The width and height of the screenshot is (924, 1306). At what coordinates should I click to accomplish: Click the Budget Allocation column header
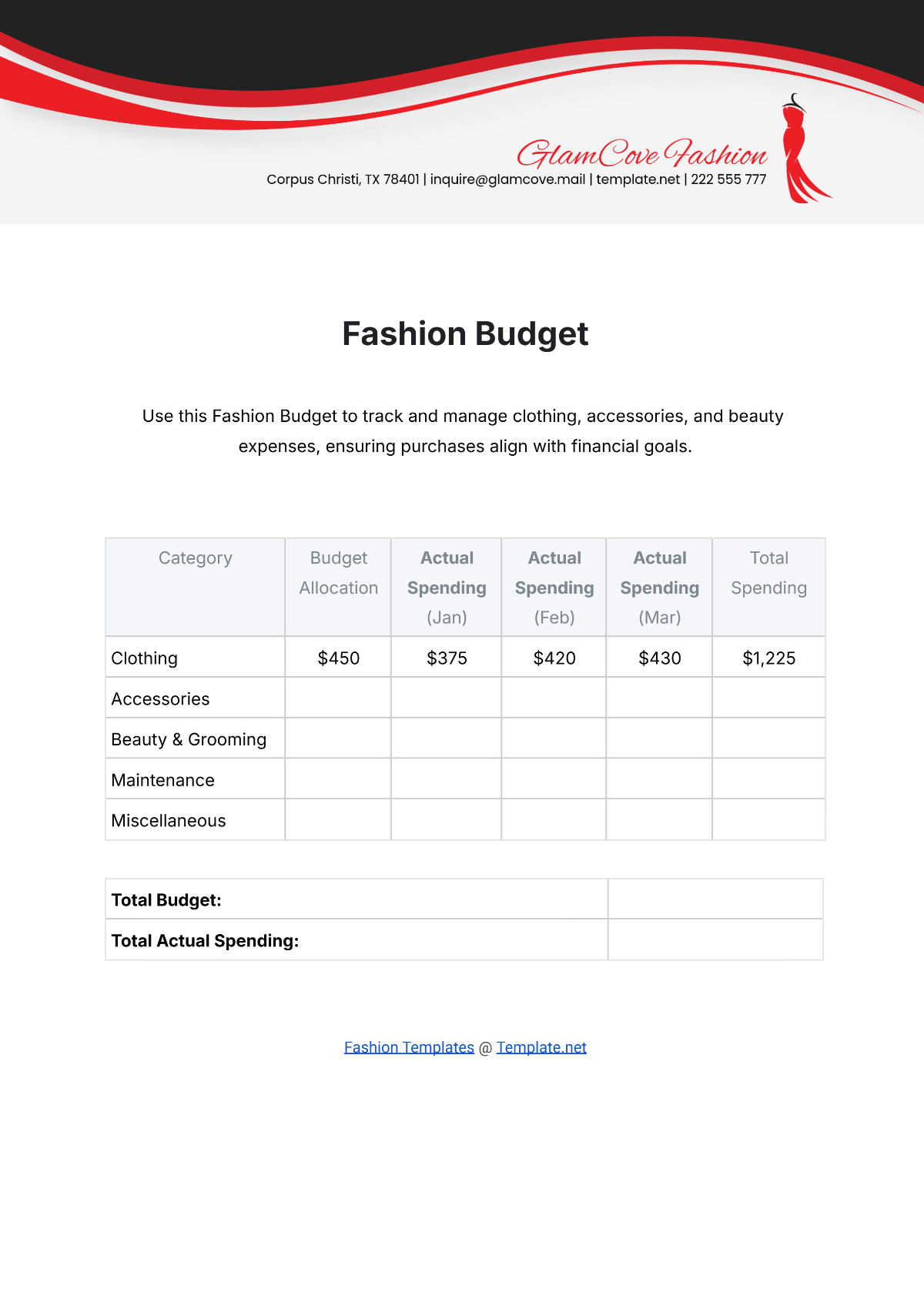[x=339, y=573]
